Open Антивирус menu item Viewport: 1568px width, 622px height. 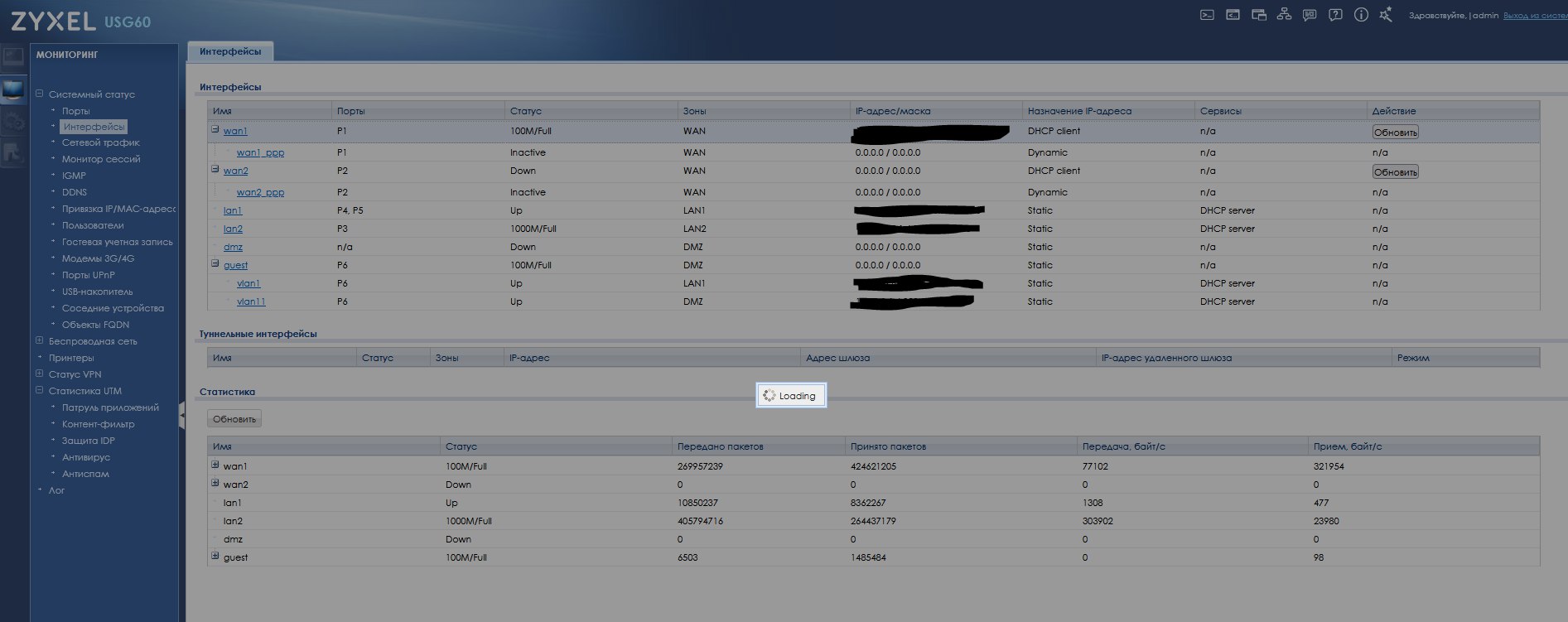click(86, 457)
